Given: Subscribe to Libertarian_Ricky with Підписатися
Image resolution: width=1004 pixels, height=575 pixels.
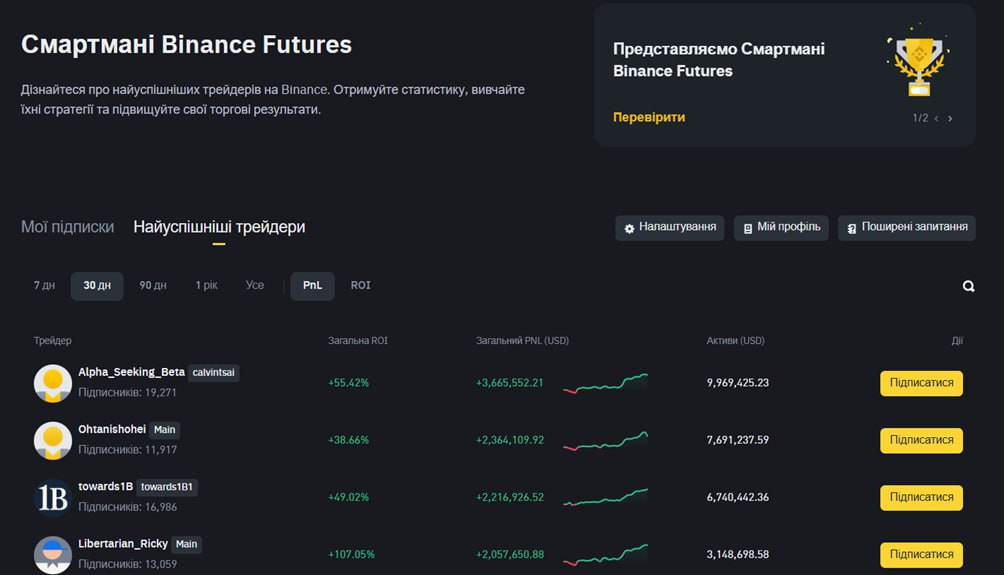Looking at the screenshot, I should (x=921, y=555).
